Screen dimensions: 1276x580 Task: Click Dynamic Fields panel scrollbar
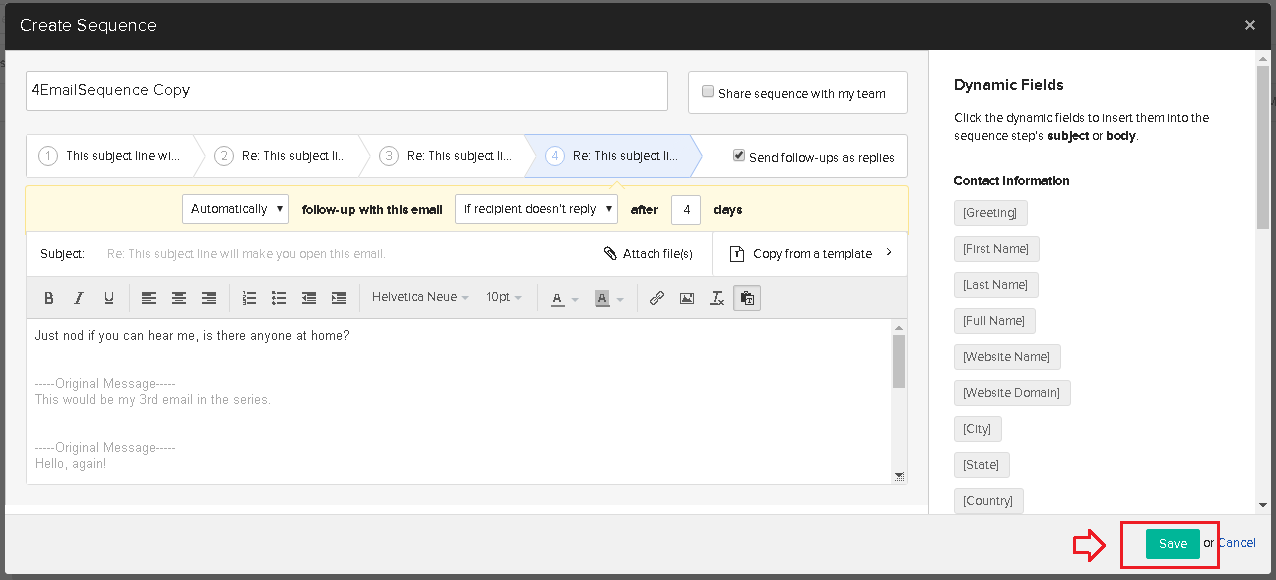(1262, 150)
